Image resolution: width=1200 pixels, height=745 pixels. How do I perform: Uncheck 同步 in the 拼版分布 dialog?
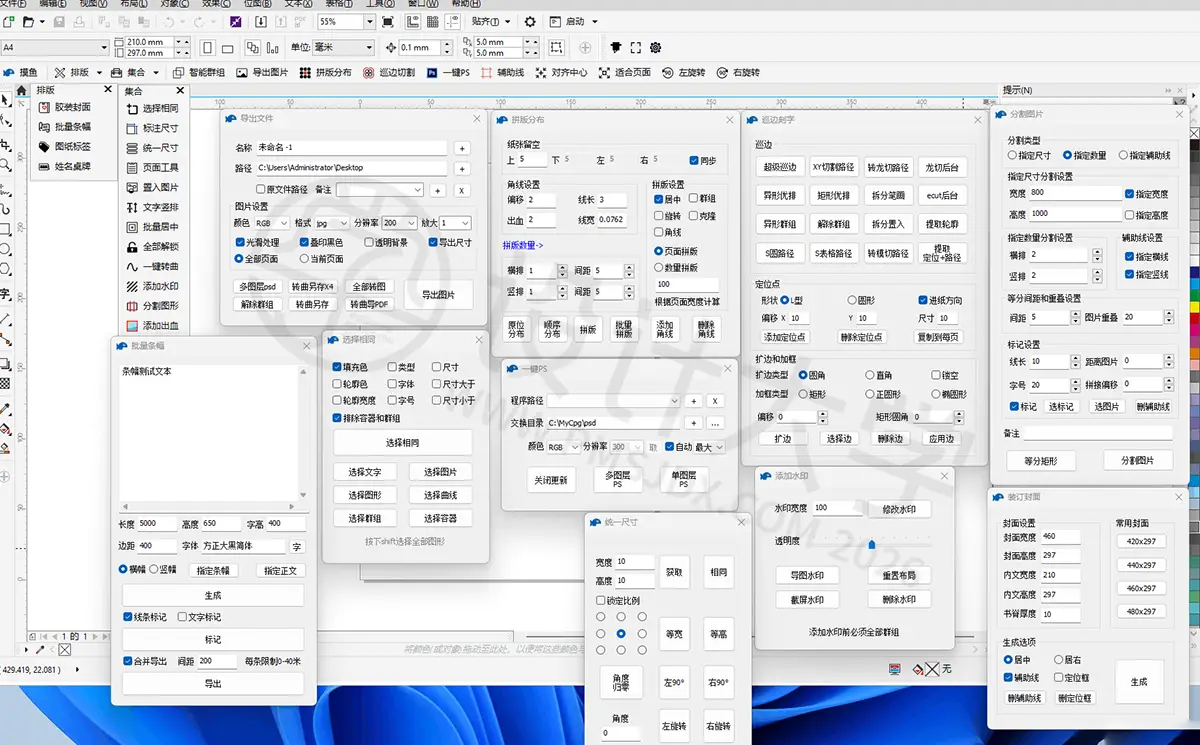point(695,160)
